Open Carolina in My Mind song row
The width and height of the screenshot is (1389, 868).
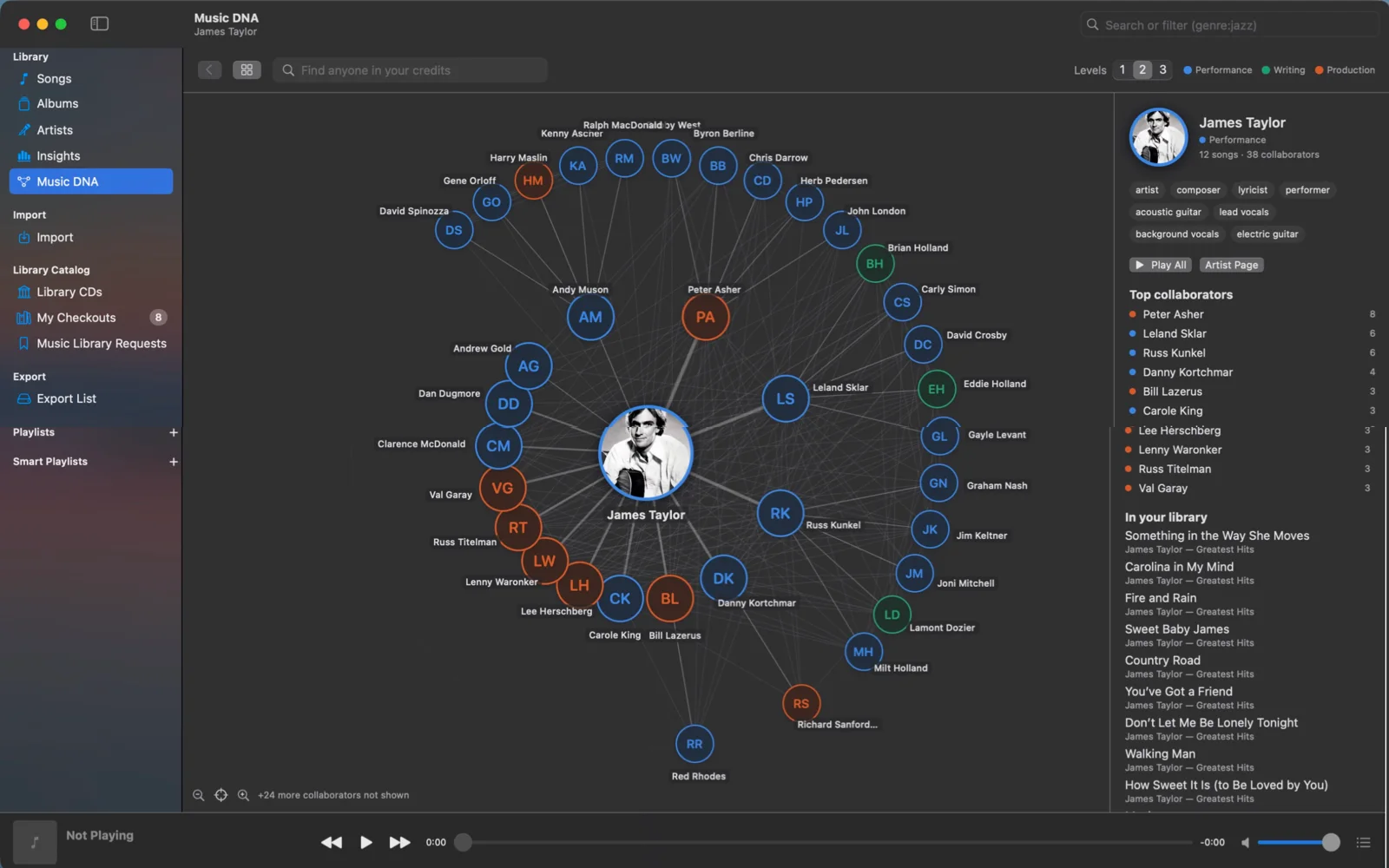pyautogui.click(x=1247, y=573)
